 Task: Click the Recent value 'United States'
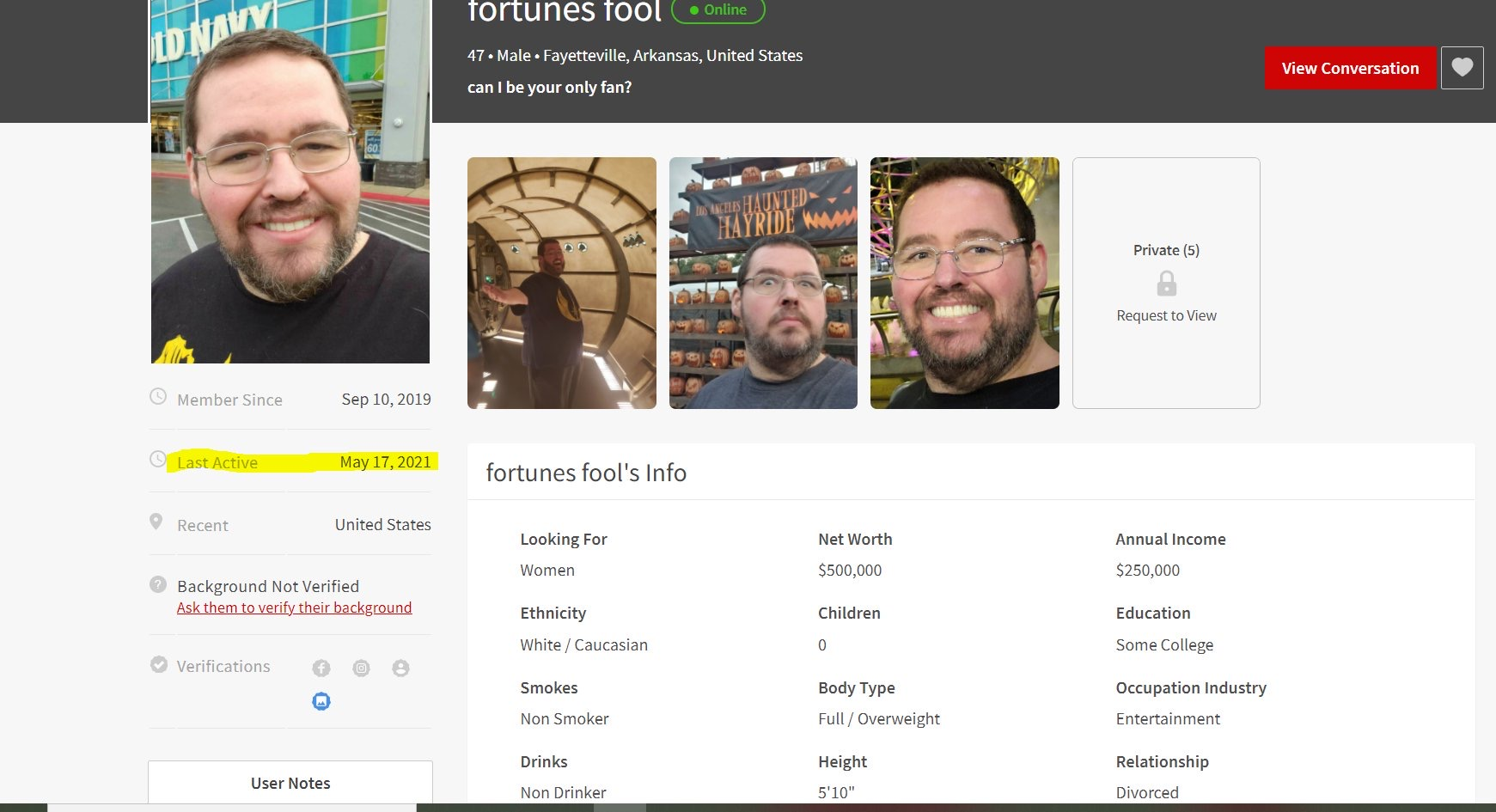click(x=383, y=525)
